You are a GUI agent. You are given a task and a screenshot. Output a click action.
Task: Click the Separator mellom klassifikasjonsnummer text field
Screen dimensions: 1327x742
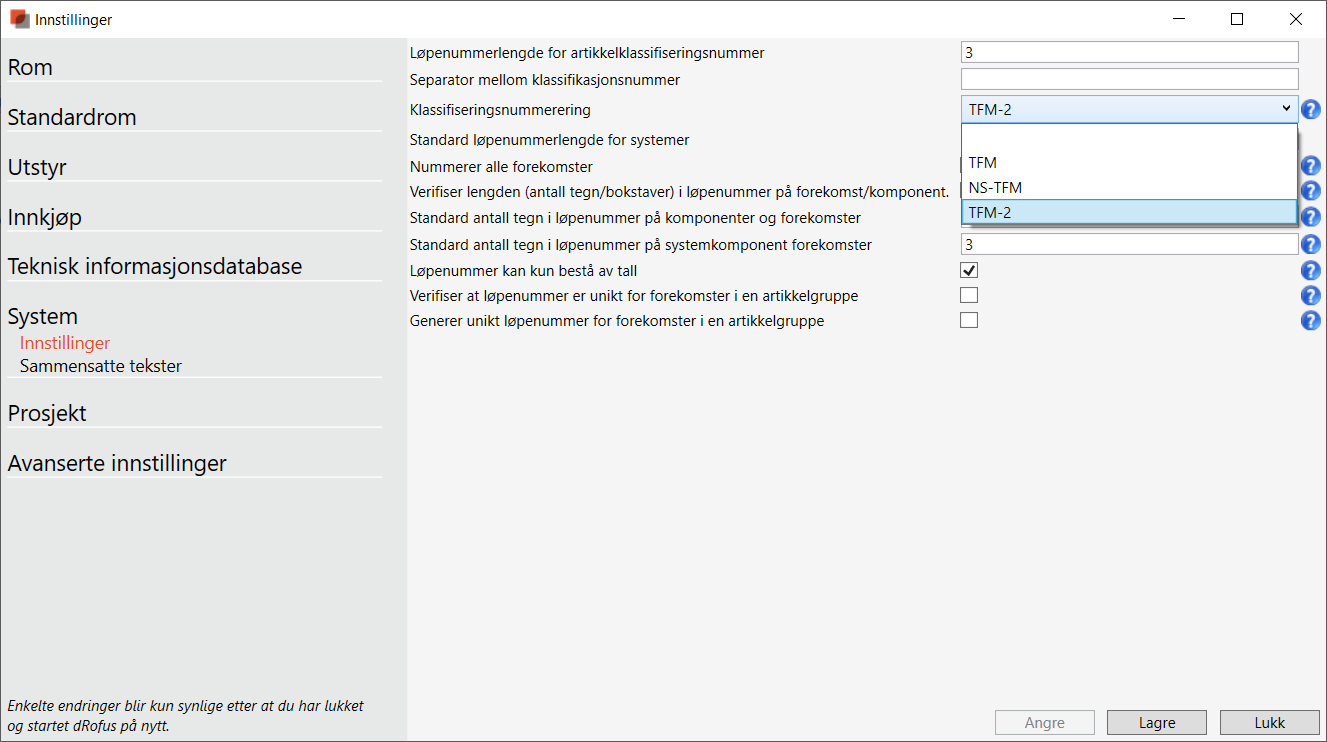[1129, 79]
